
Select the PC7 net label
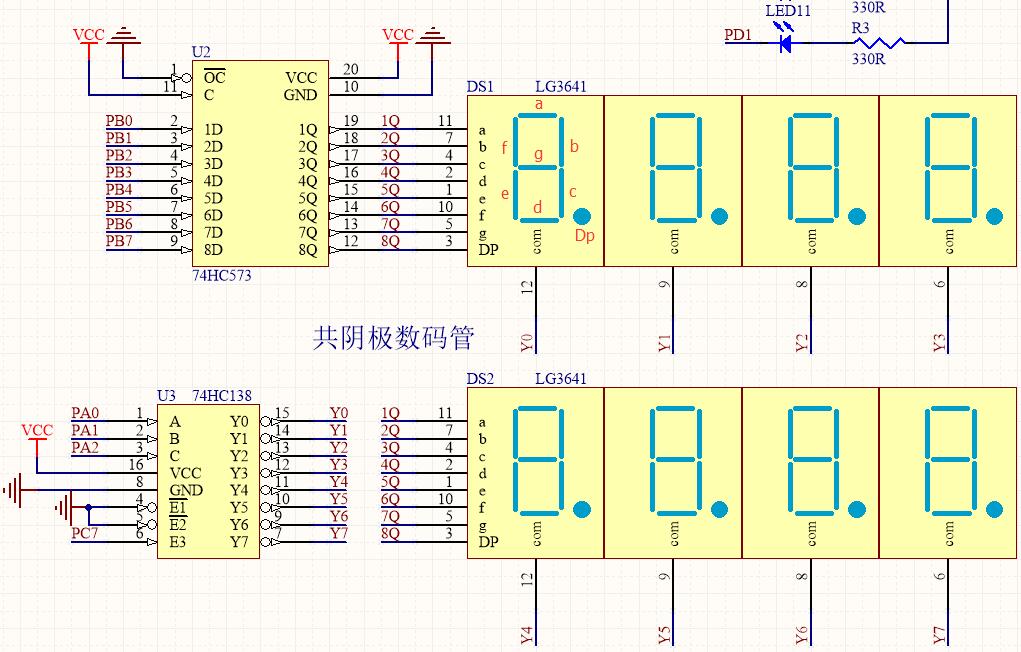click(x=85, y=533)
